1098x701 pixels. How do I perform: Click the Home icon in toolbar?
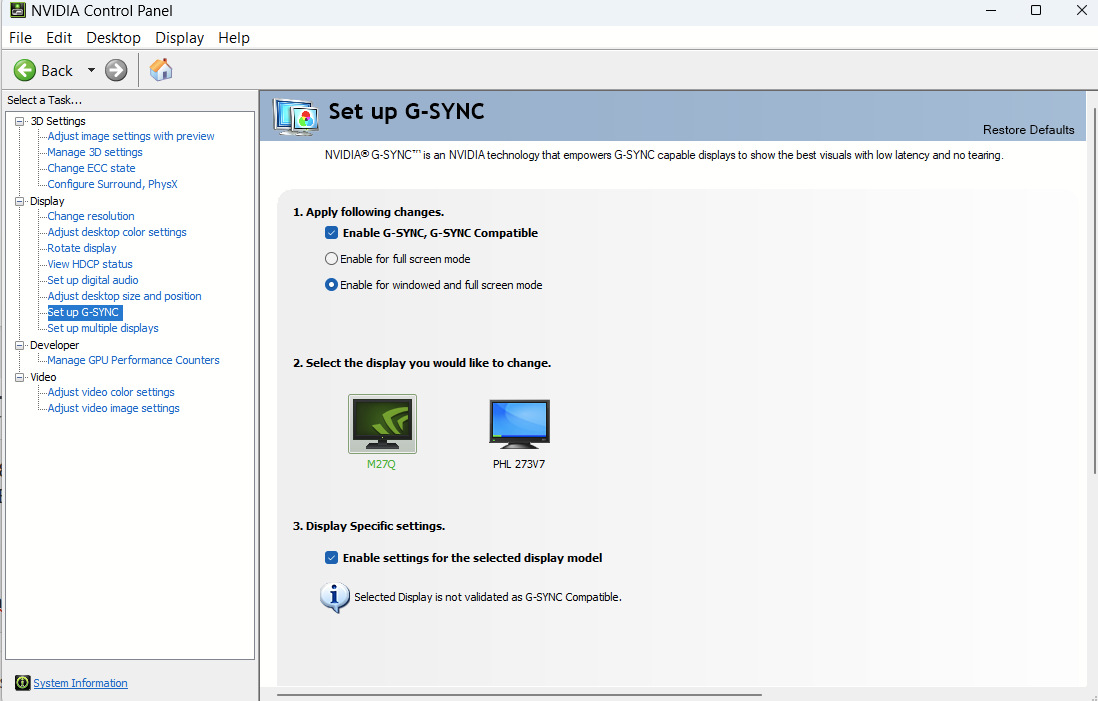coord(161,70)
